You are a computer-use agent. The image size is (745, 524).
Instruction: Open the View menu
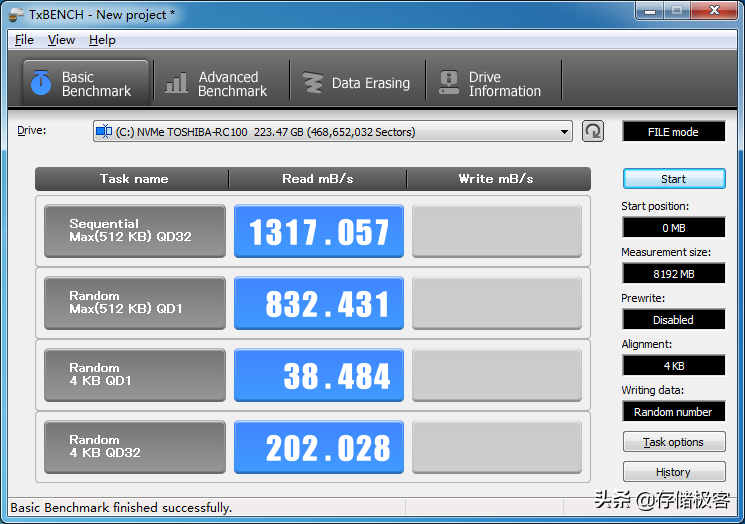(x=61, y=40)
